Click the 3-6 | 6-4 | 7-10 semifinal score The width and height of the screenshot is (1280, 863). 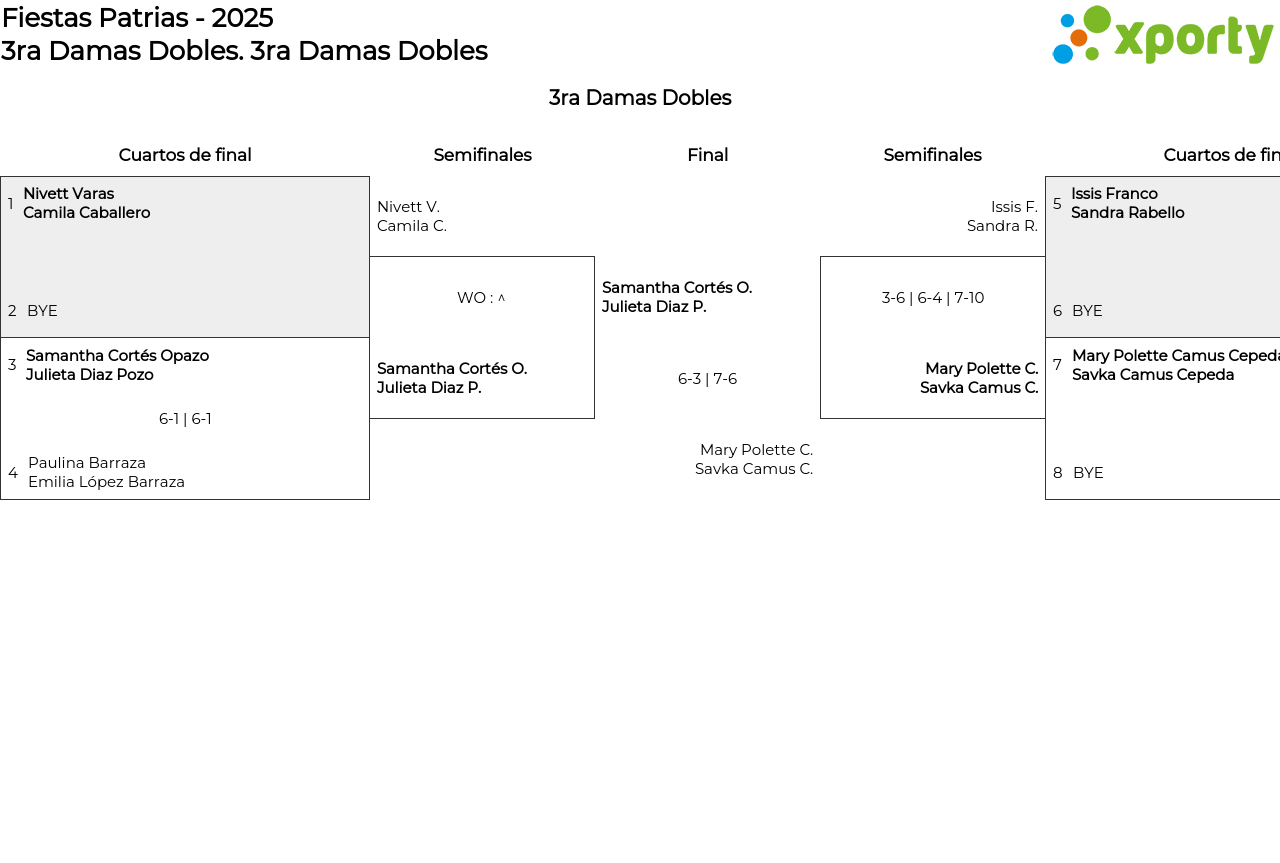pos(932,298)
